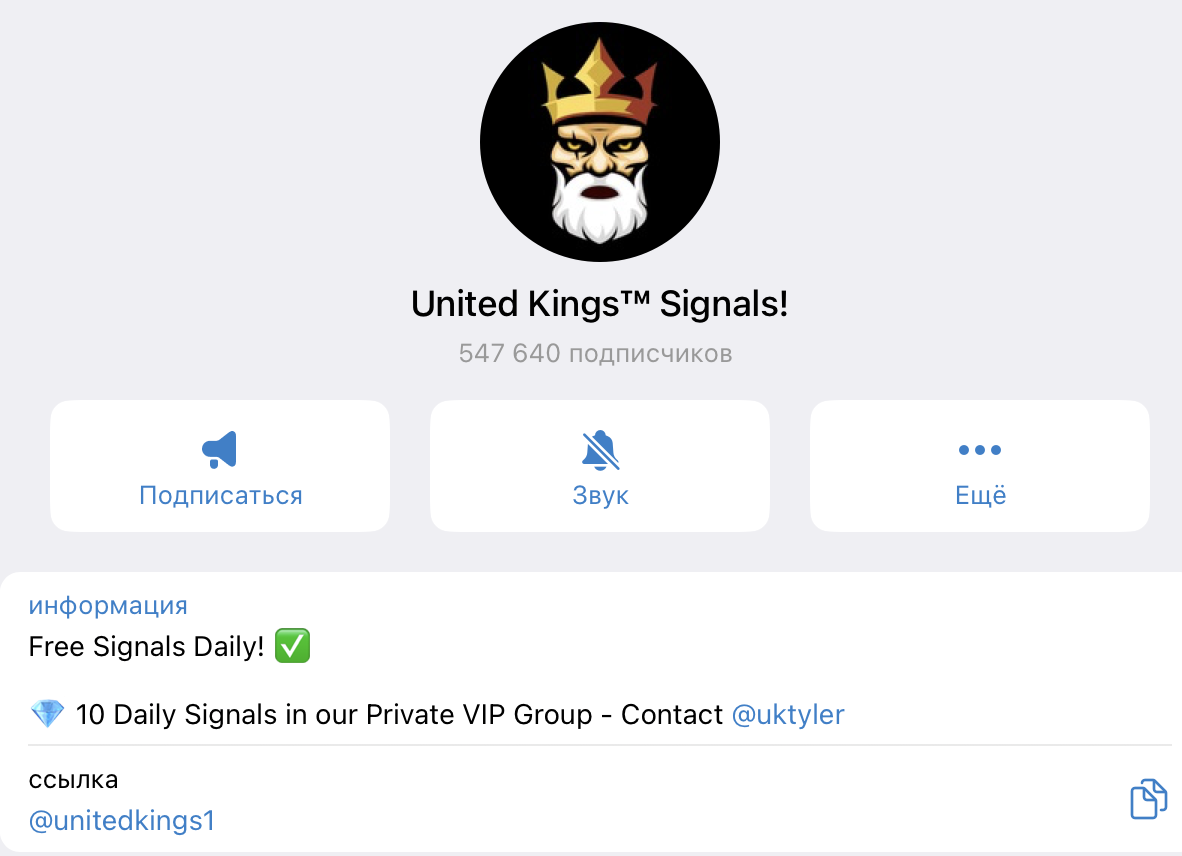Image resolution: width=1182 pixels, height=856 pixels.
Task: Expand more actions via the "Ещё" label
Action: [x=980, y=495]
